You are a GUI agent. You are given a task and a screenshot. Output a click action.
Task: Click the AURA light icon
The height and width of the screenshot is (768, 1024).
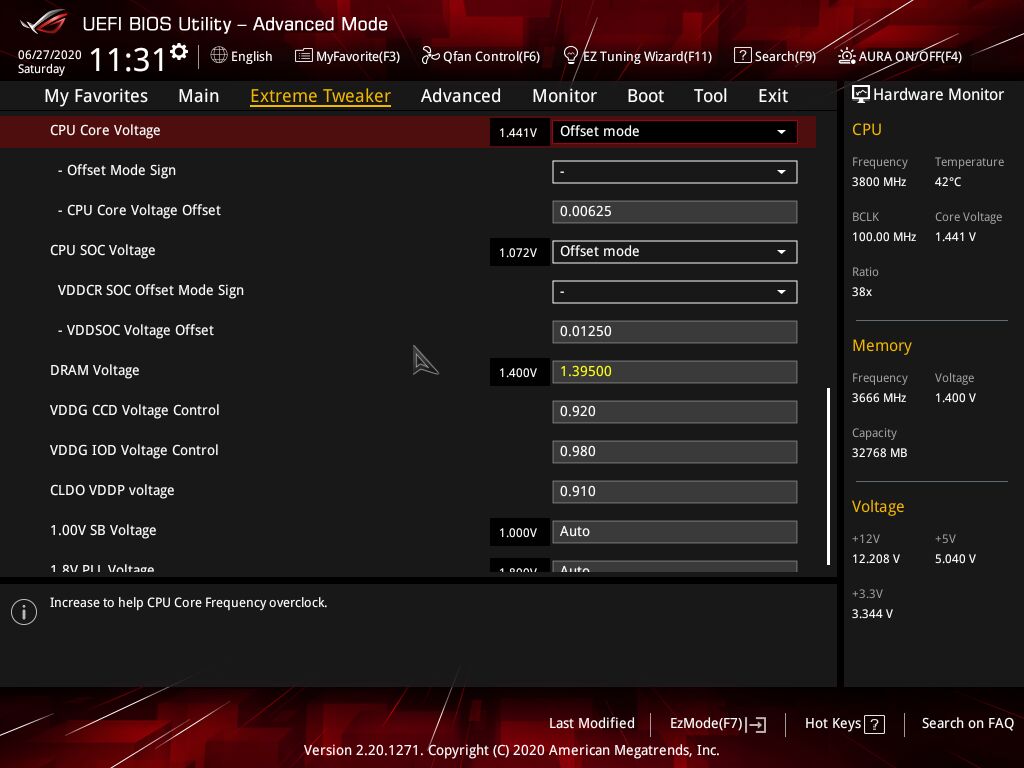(x=846, y=56)
